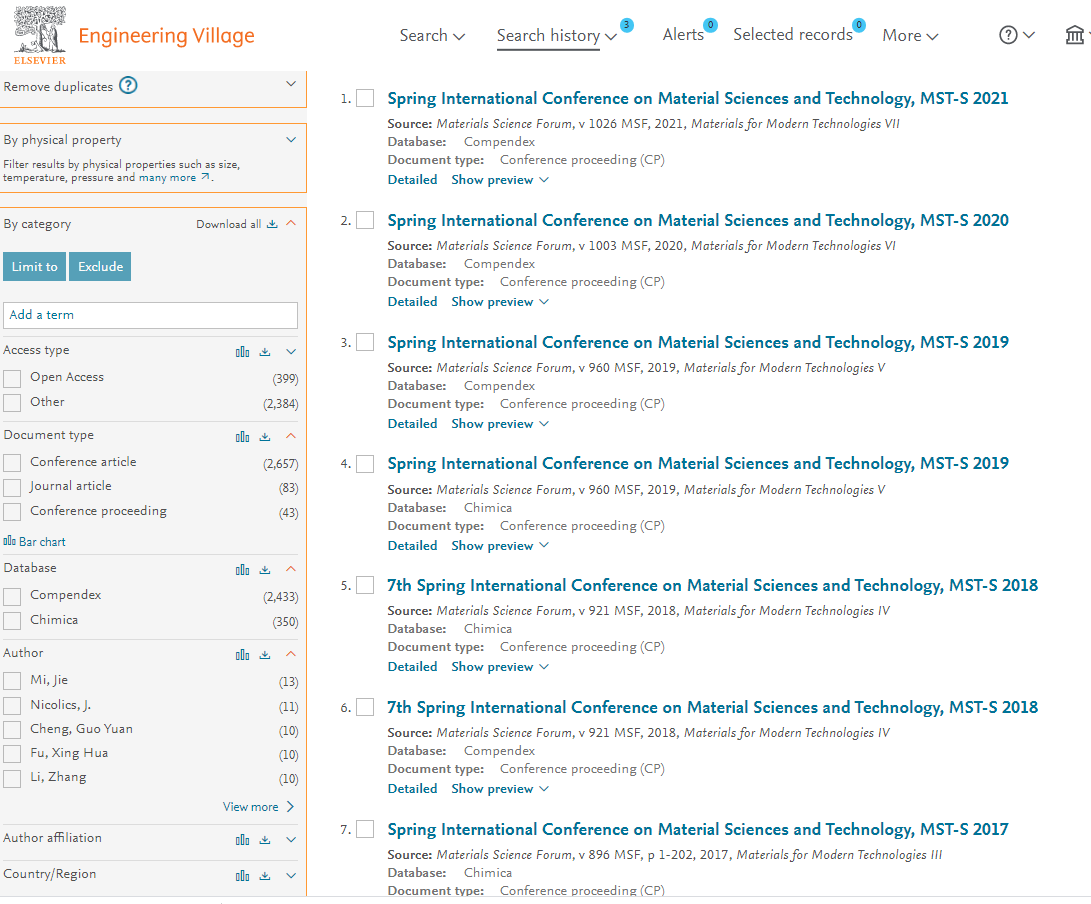Image resolution: width=1091 pixels, height=904 pixels.
Task: Open Document type bar chart icon
Action: coord(242,437)
